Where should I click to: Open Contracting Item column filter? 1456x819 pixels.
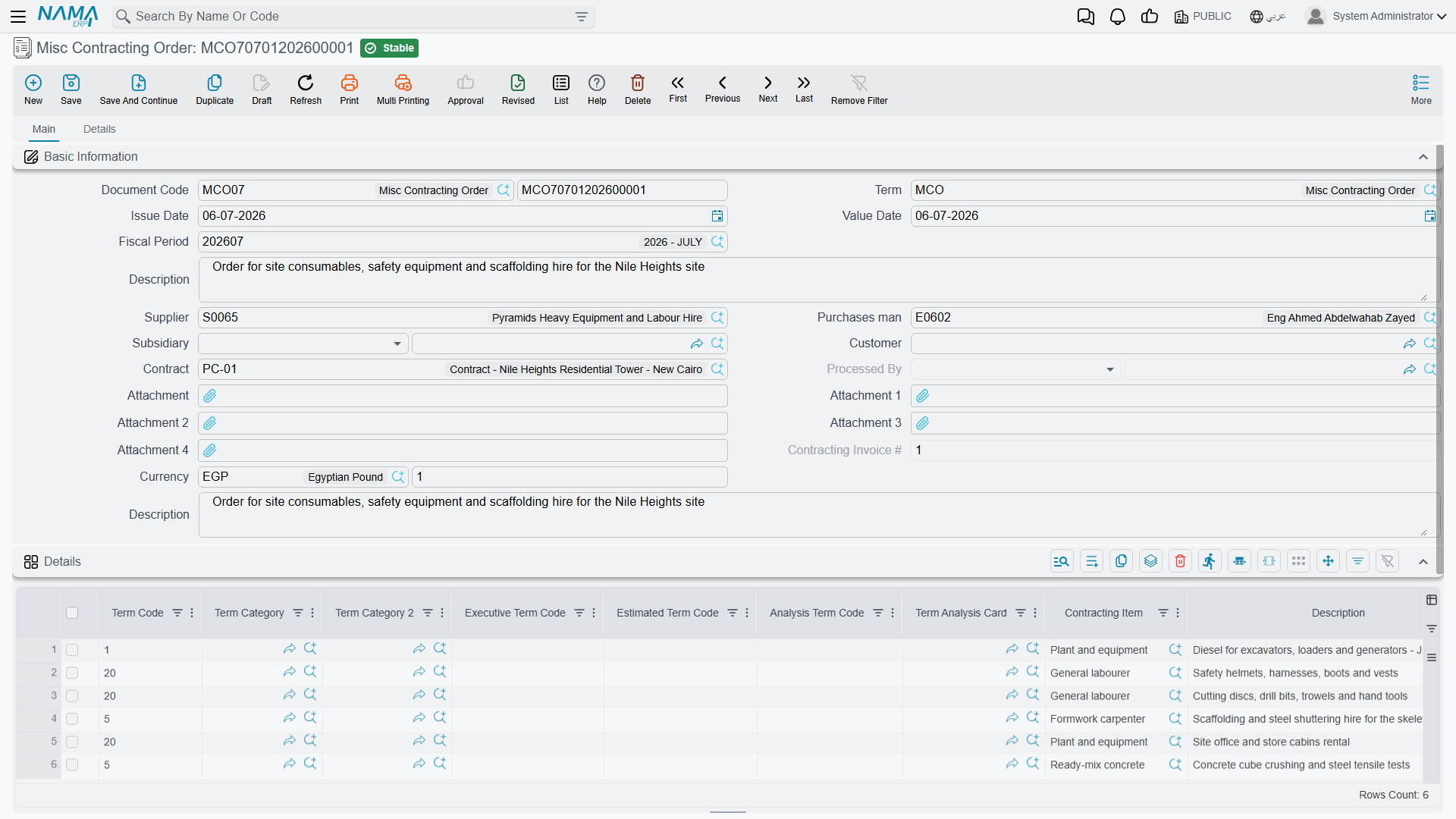(x=1163, y=613)
